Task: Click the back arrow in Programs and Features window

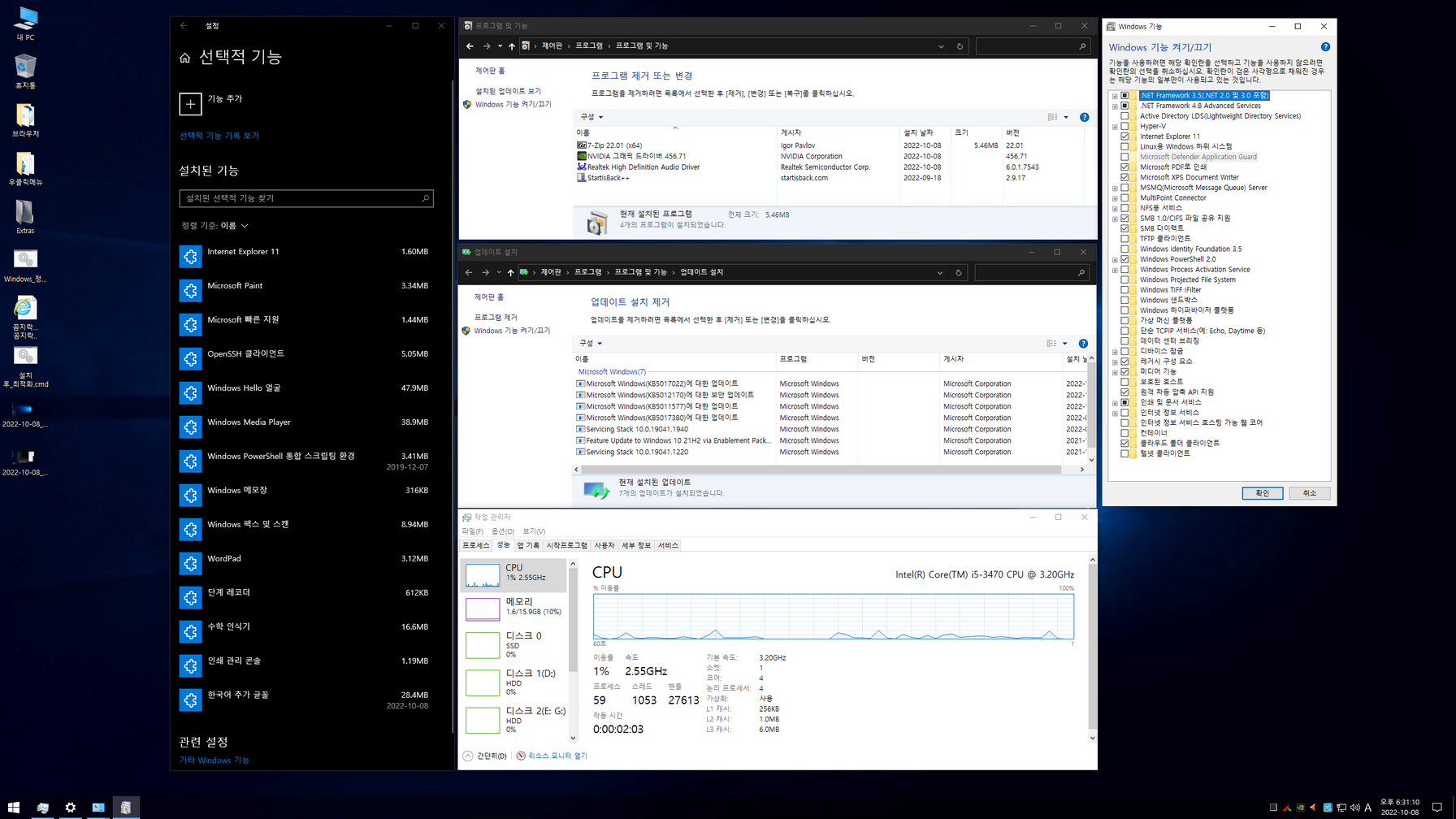Action: pyautogui.click(x=470, y=46)
